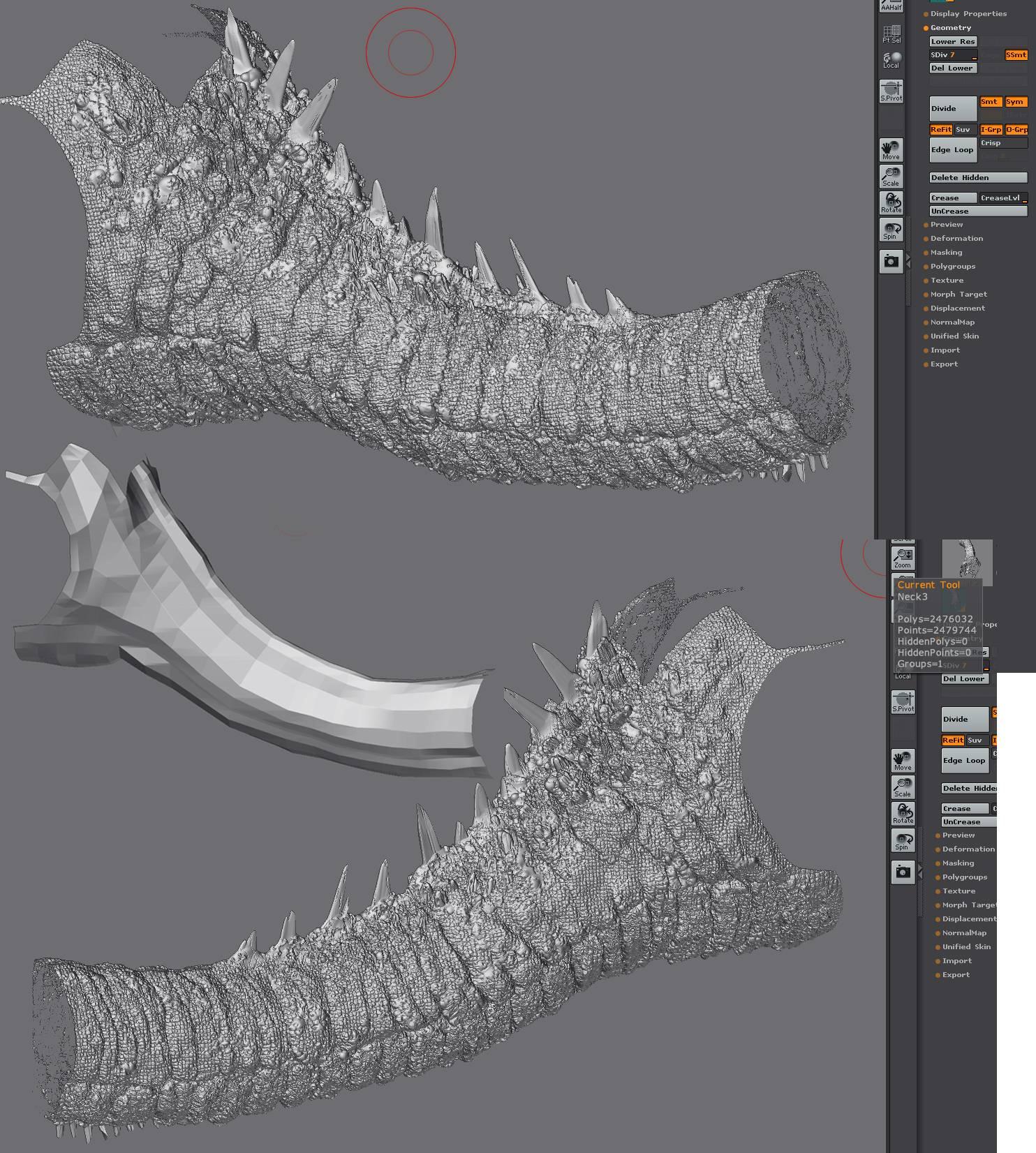This screenshot has width=1036, height=1153.
Task: Click the AAHalf view button
Action: click(x=891, y=6)
